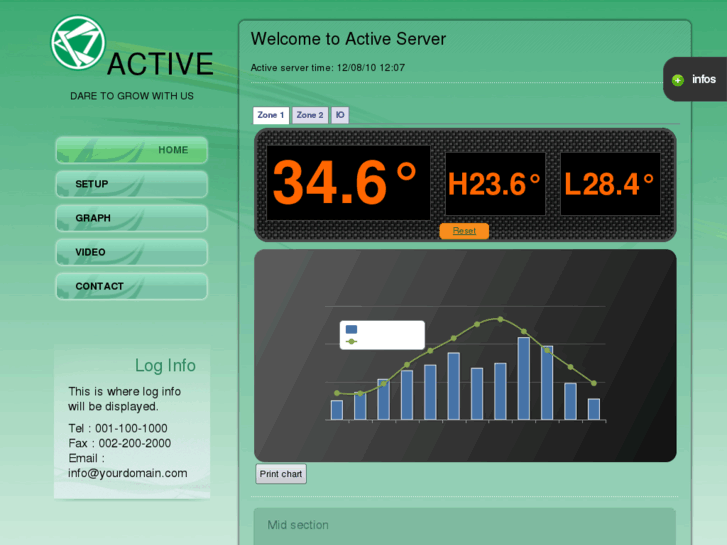Click the chart legend box

pyautogui.click(x=382, y=335)
